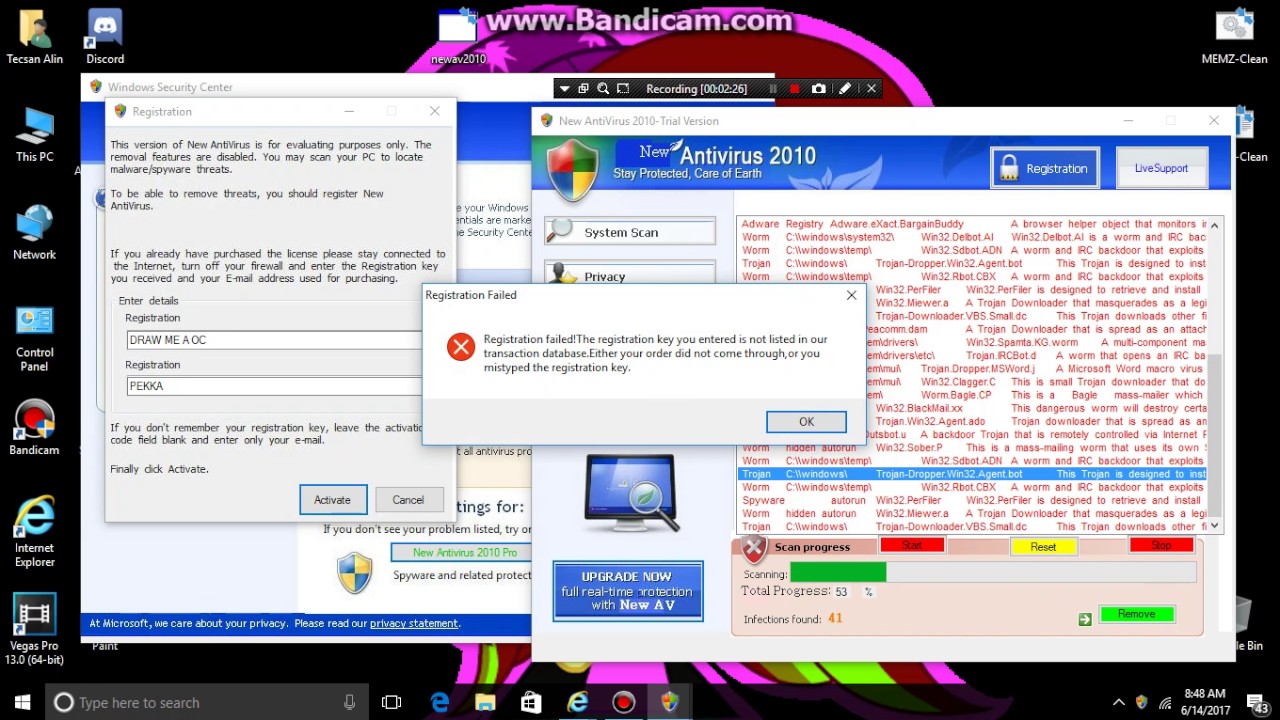Image resolution: width=1280 pixels, height=720 pixels.
Task: Click the red Stop scan button
Action: pos(1161,546)
